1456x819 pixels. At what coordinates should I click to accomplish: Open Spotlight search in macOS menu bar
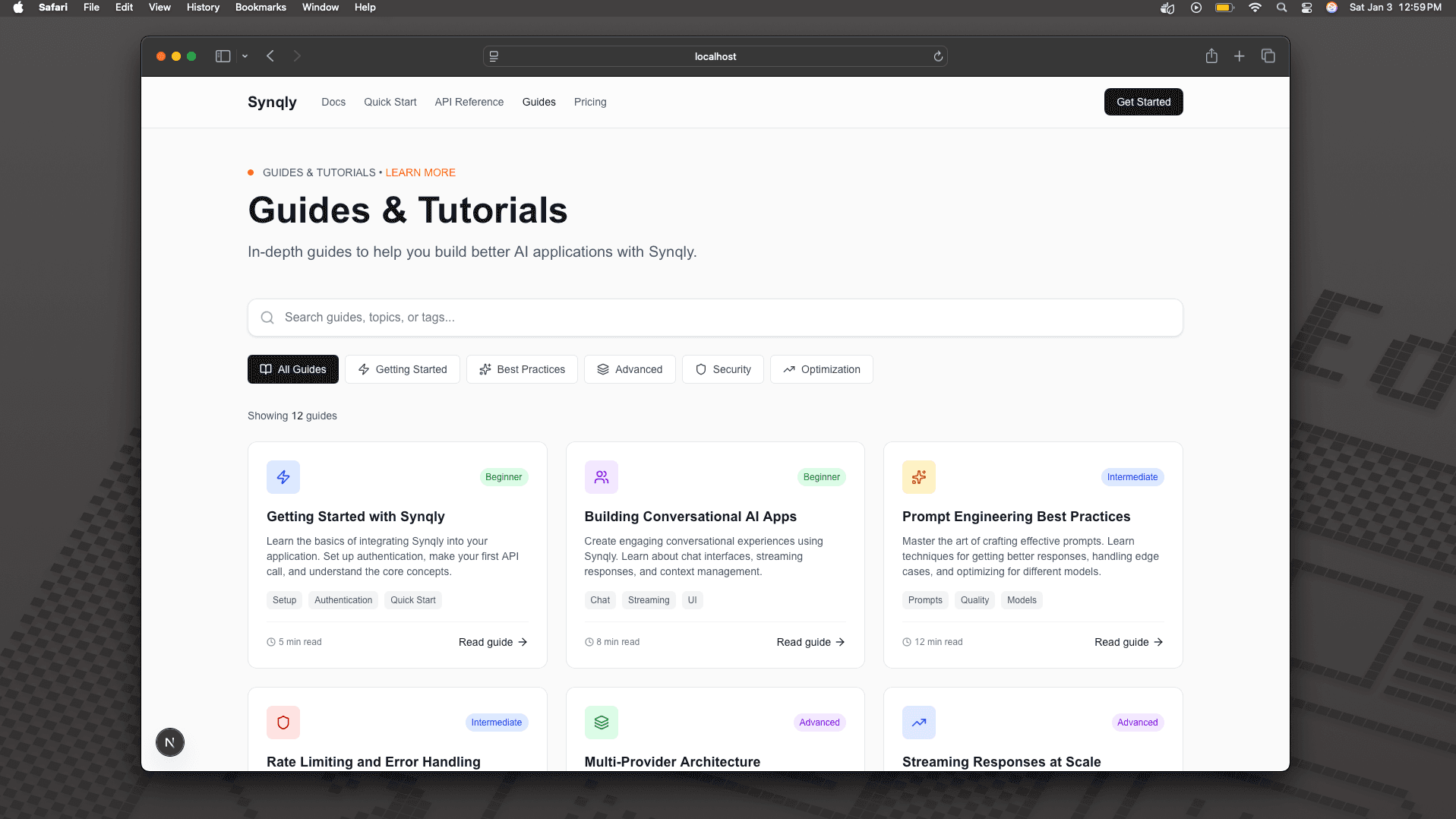point(1281,8)
